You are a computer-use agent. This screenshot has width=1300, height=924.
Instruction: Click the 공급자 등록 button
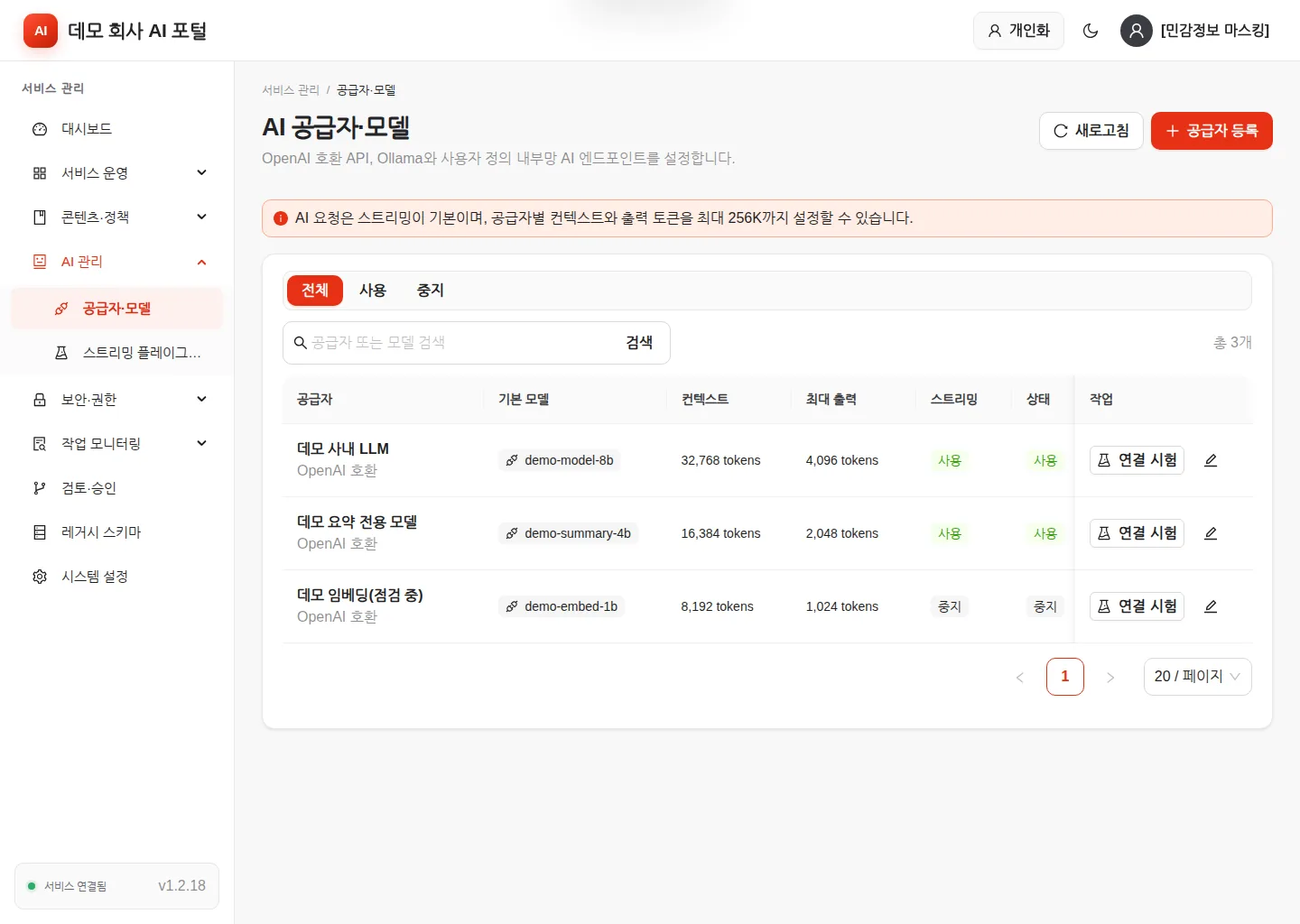[x=1212, y=131]
